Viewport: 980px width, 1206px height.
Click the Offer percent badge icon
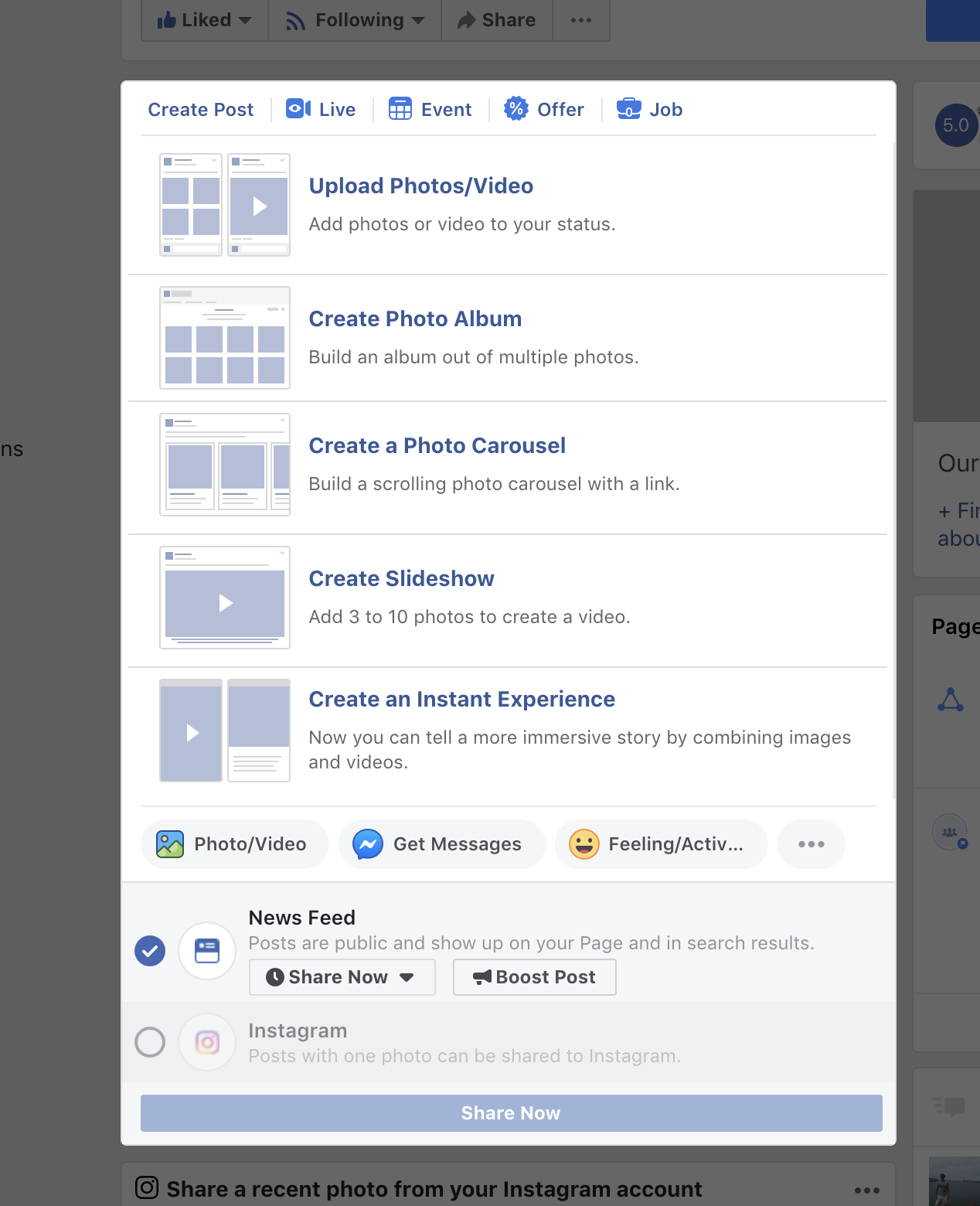coord(516,109)
